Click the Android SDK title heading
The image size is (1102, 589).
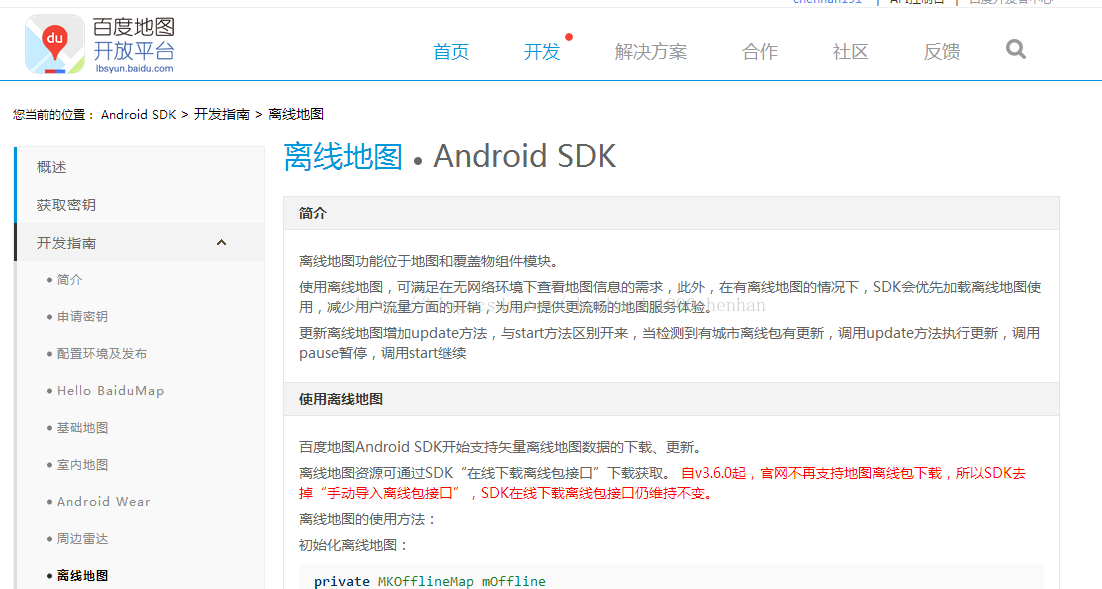tap(524, 156)
